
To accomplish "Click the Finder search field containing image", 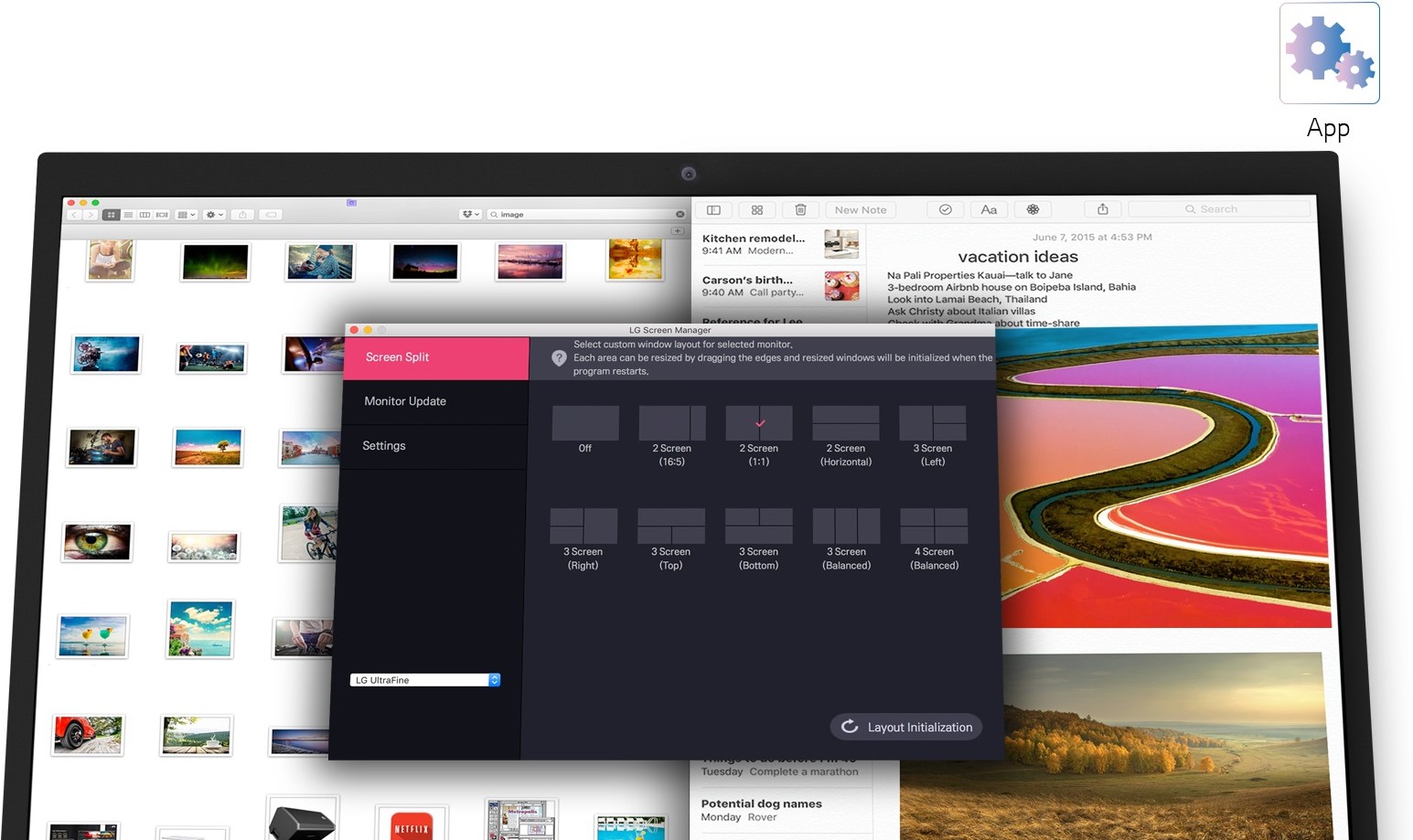I will (x=586, y=215).
